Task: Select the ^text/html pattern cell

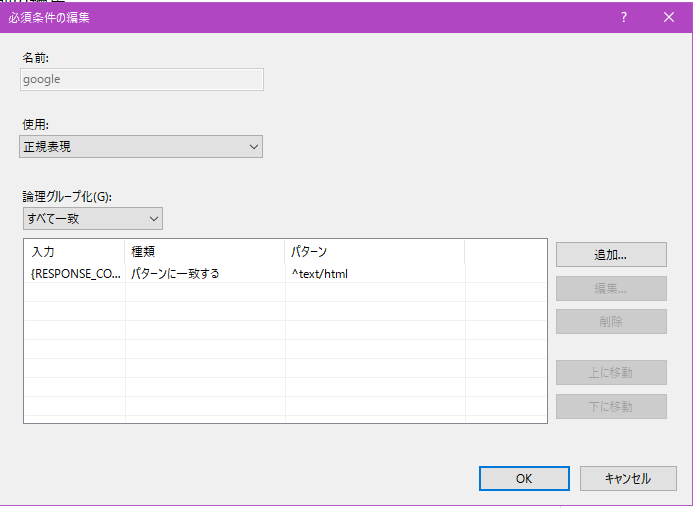Action: [375, 274]
